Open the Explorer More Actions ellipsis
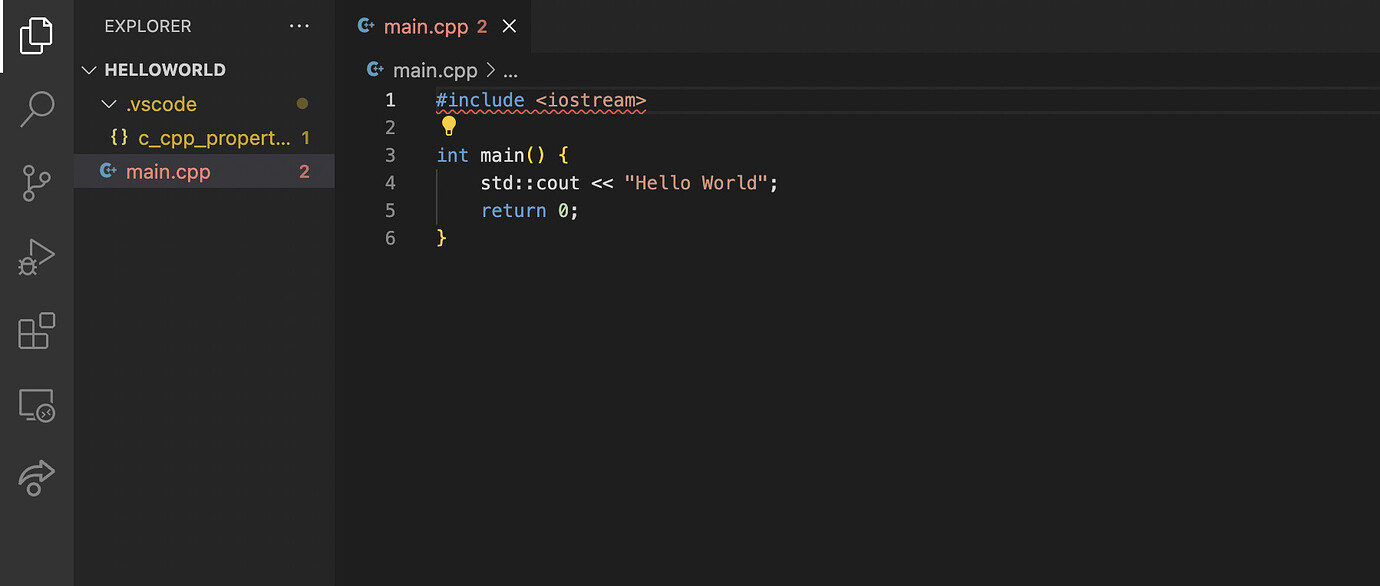Screen dimensions: 1380x586 point(299,26)
